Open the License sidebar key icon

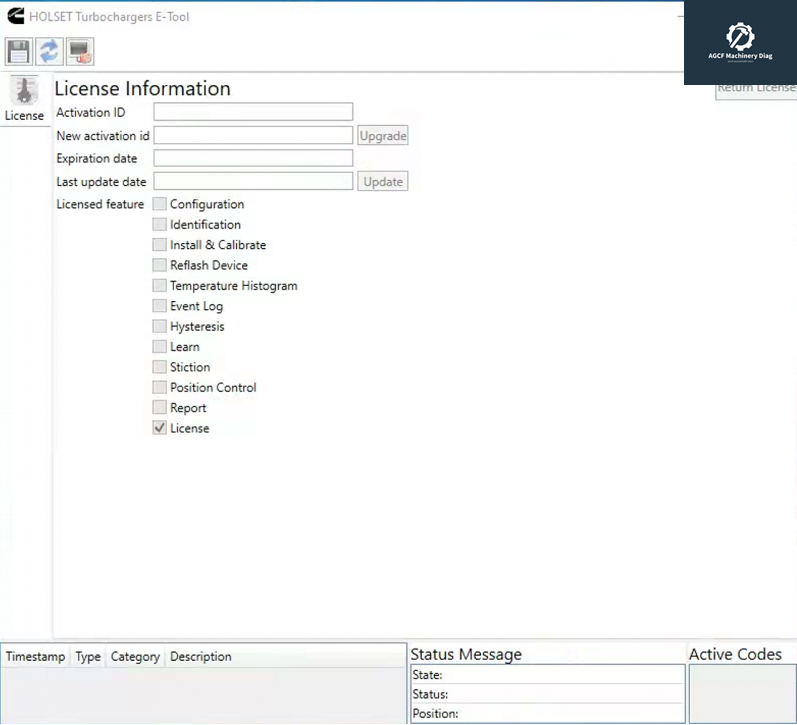[x=24, y=90]
